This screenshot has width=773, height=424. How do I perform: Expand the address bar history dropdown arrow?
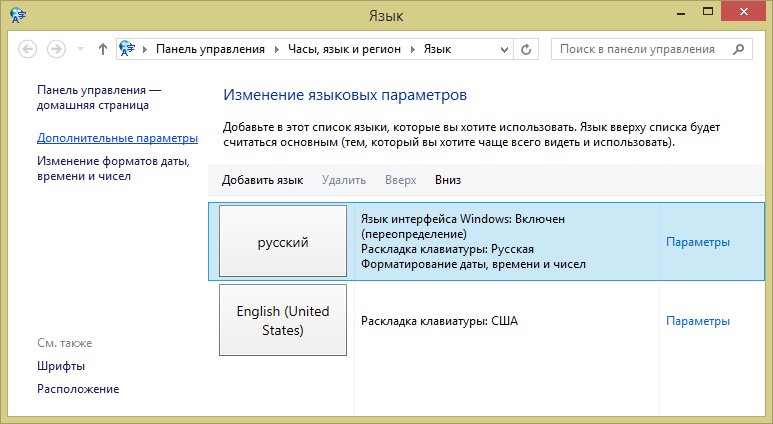[x=502, y=49]
